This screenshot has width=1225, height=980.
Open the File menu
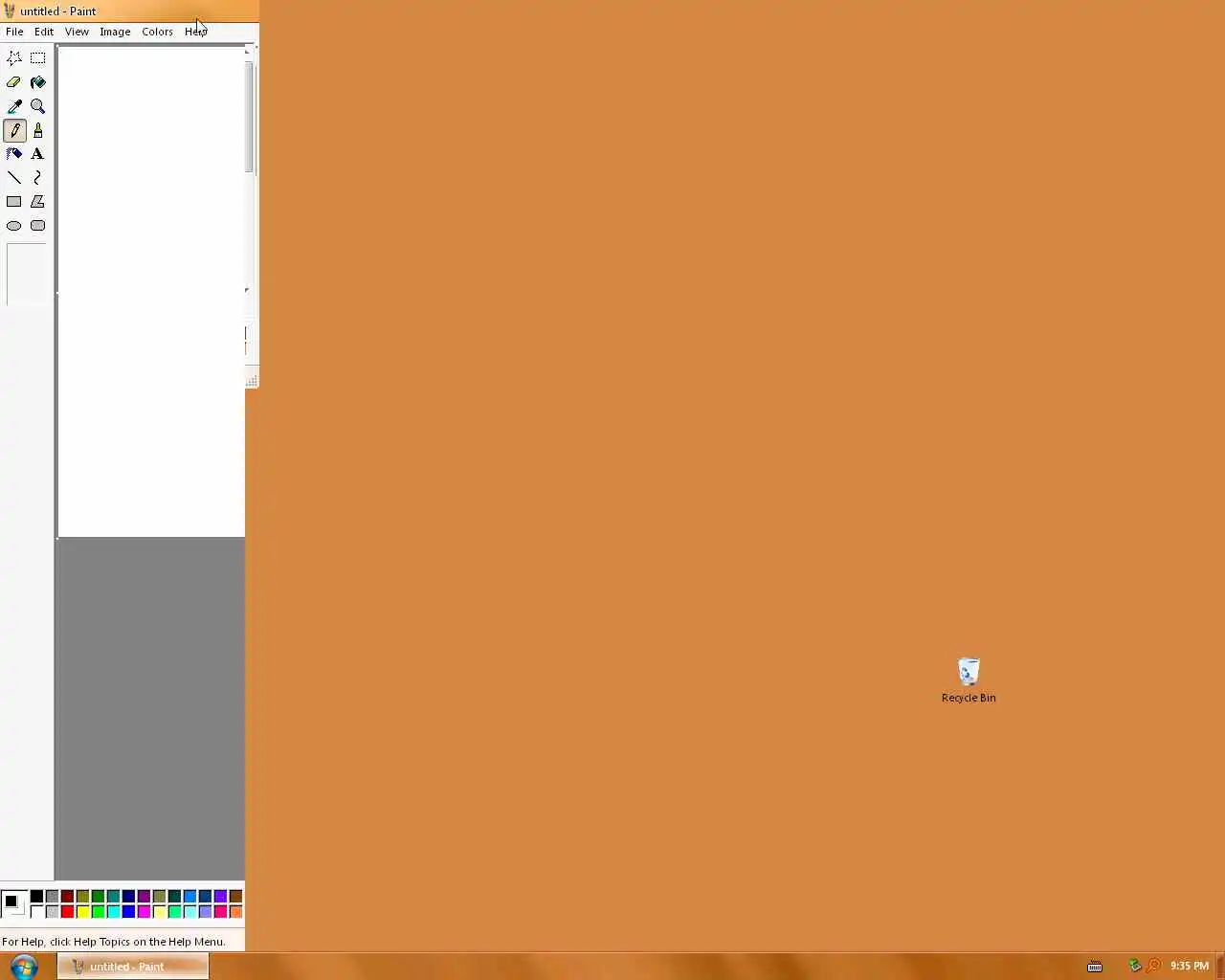click(14, 32)
